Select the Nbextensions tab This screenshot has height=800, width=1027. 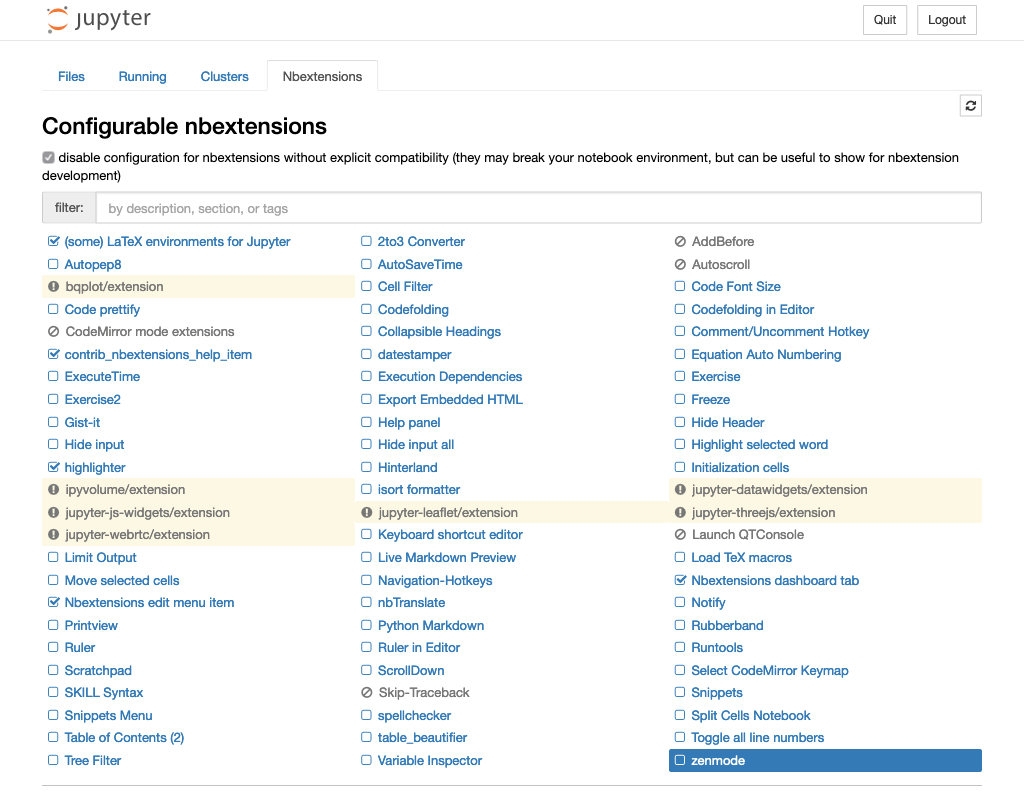pyautogui.click(x=322, y=77)
